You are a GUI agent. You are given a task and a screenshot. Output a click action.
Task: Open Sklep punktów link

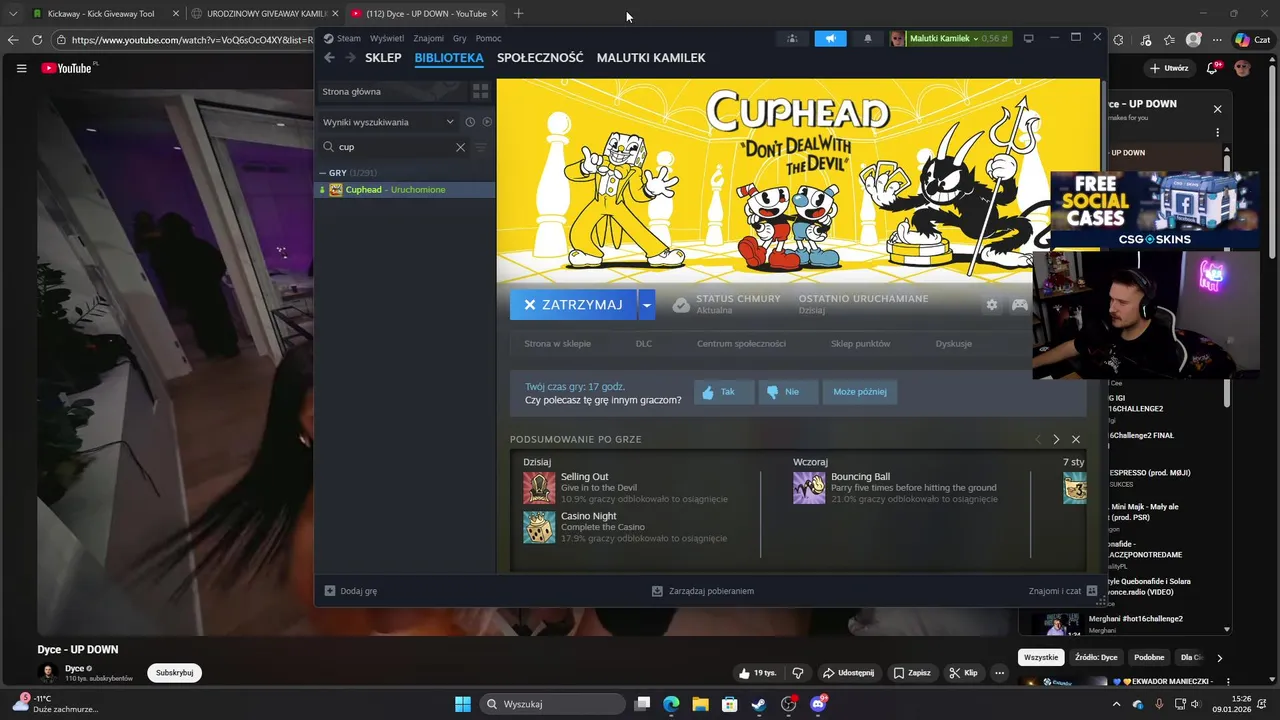pyautogui.click(x=860, y=344)
